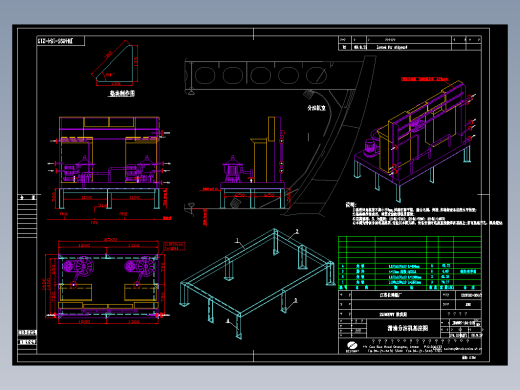Click part balloon number 2 on base frame

pyautogui.click(x=297, y=231)
